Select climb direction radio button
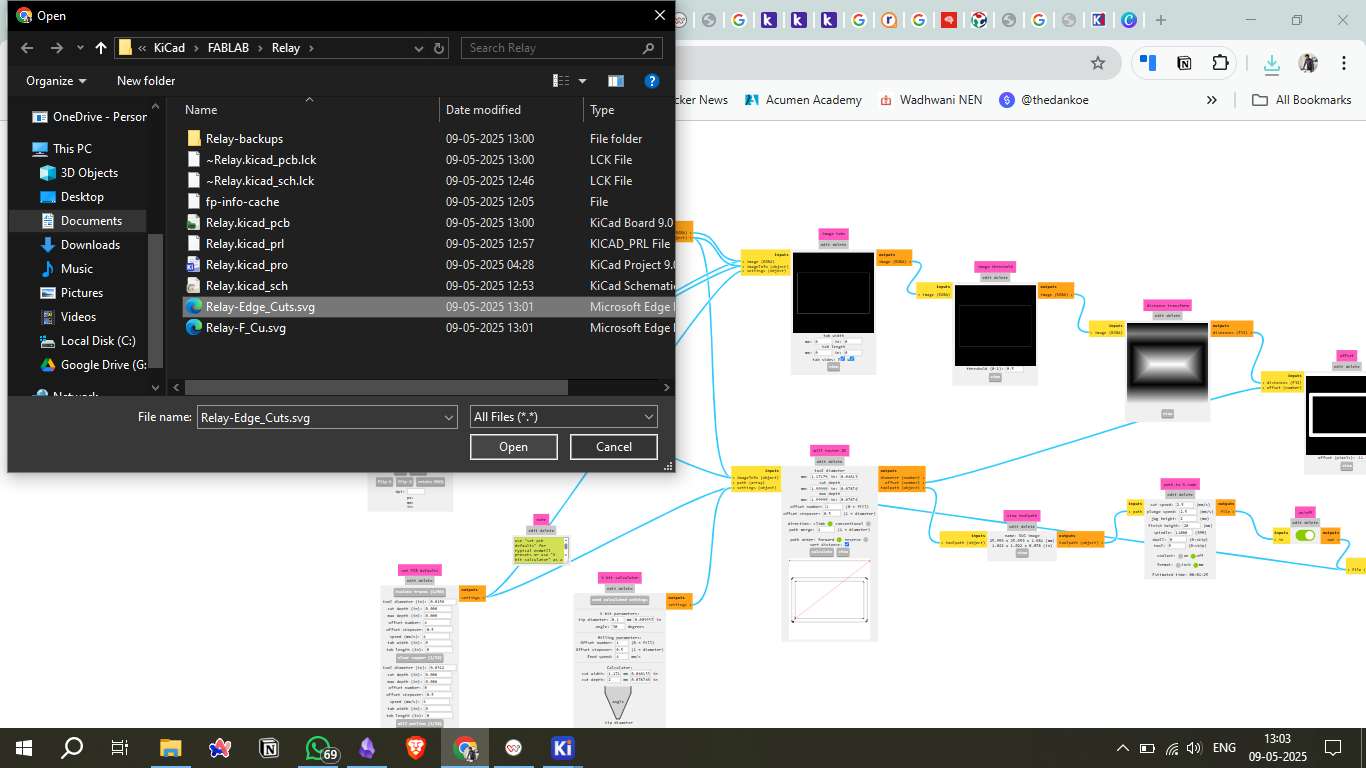The width and height of the screenshot is (1366, 768). click(829, 523)
